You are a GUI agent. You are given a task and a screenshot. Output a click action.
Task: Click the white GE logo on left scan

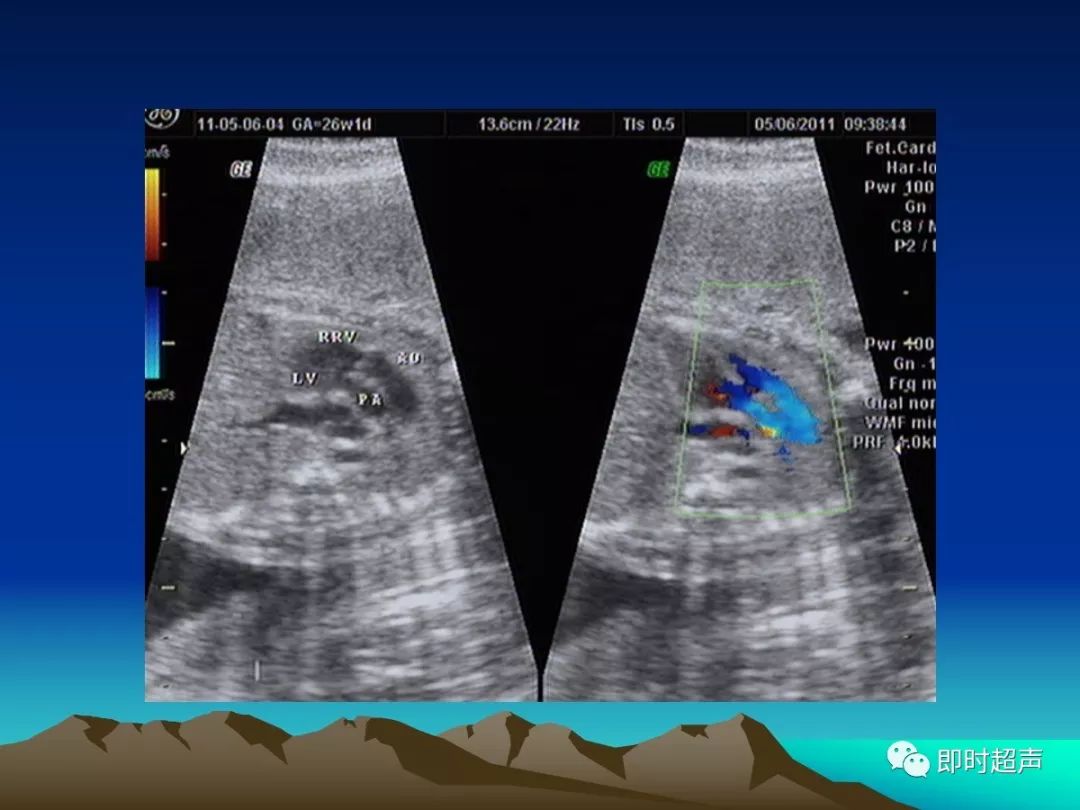240,170
